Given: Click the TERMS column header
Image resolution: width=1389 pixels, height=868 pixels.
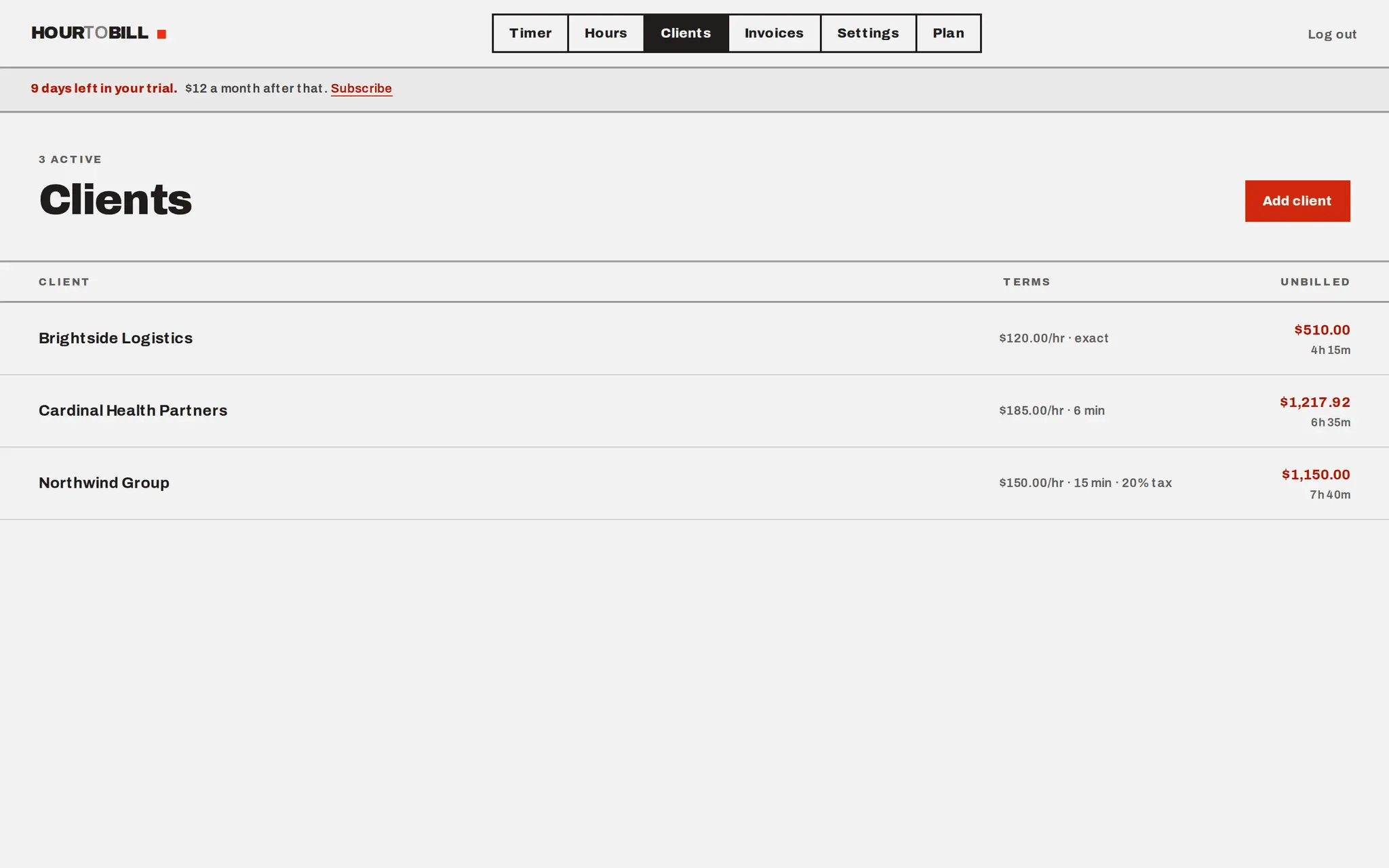Looking at the screenshot, I should 1027,282.
